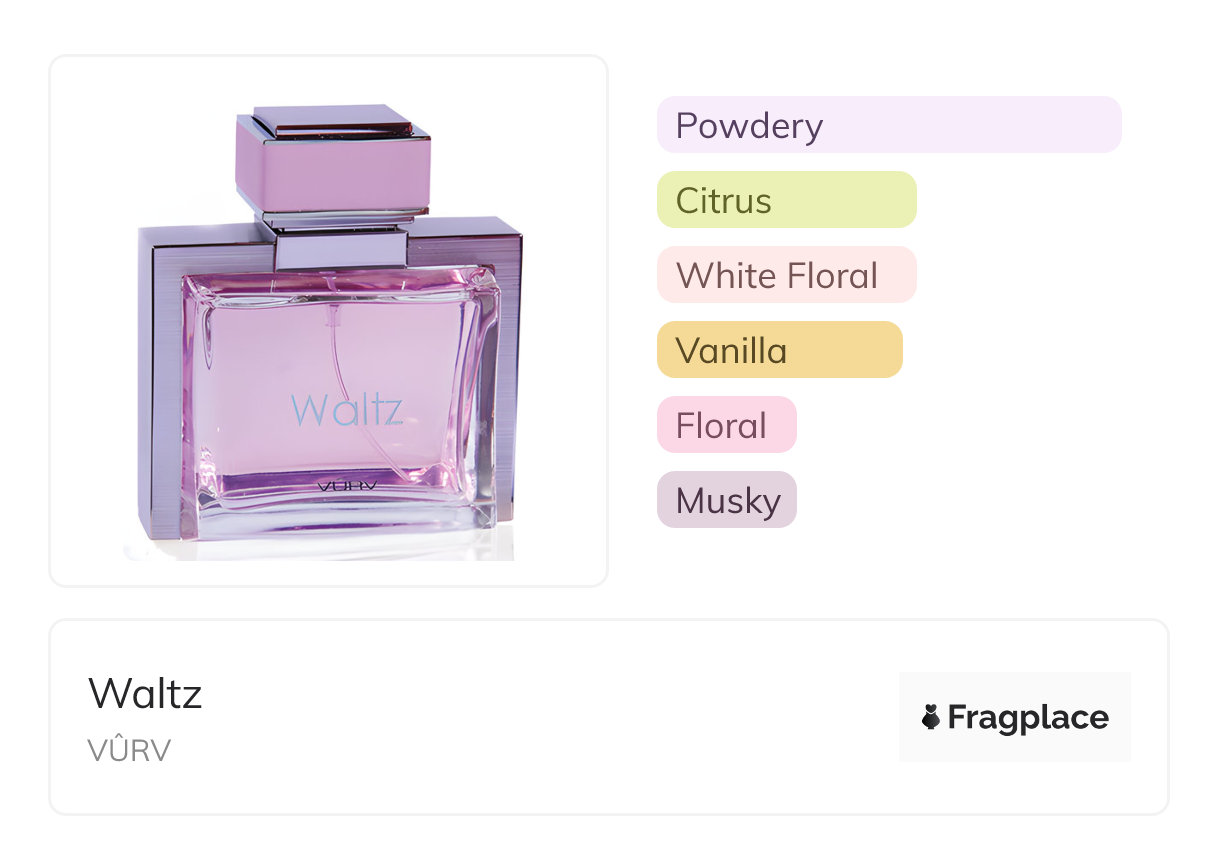Select the Floral accord tag

point(727,425)
